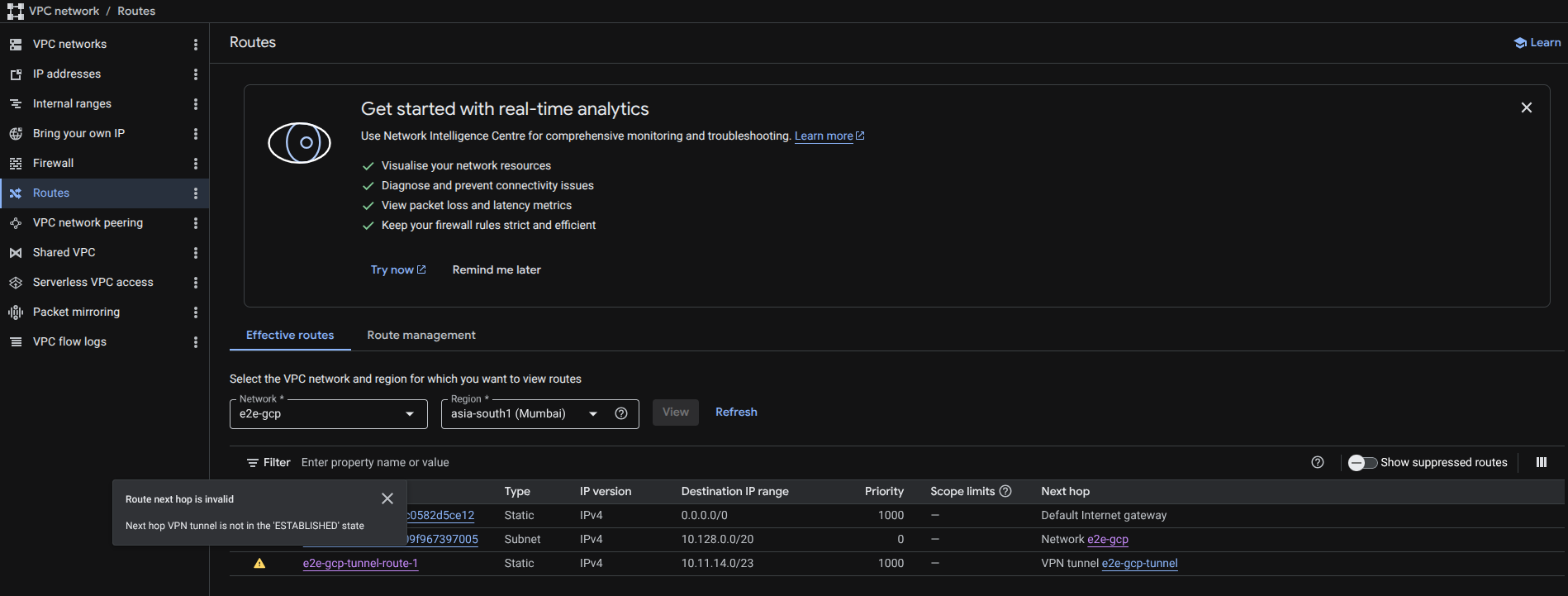This screenshot has height=596, width=1568.
Task: Click Remind me later
Action: click(497, 270)
